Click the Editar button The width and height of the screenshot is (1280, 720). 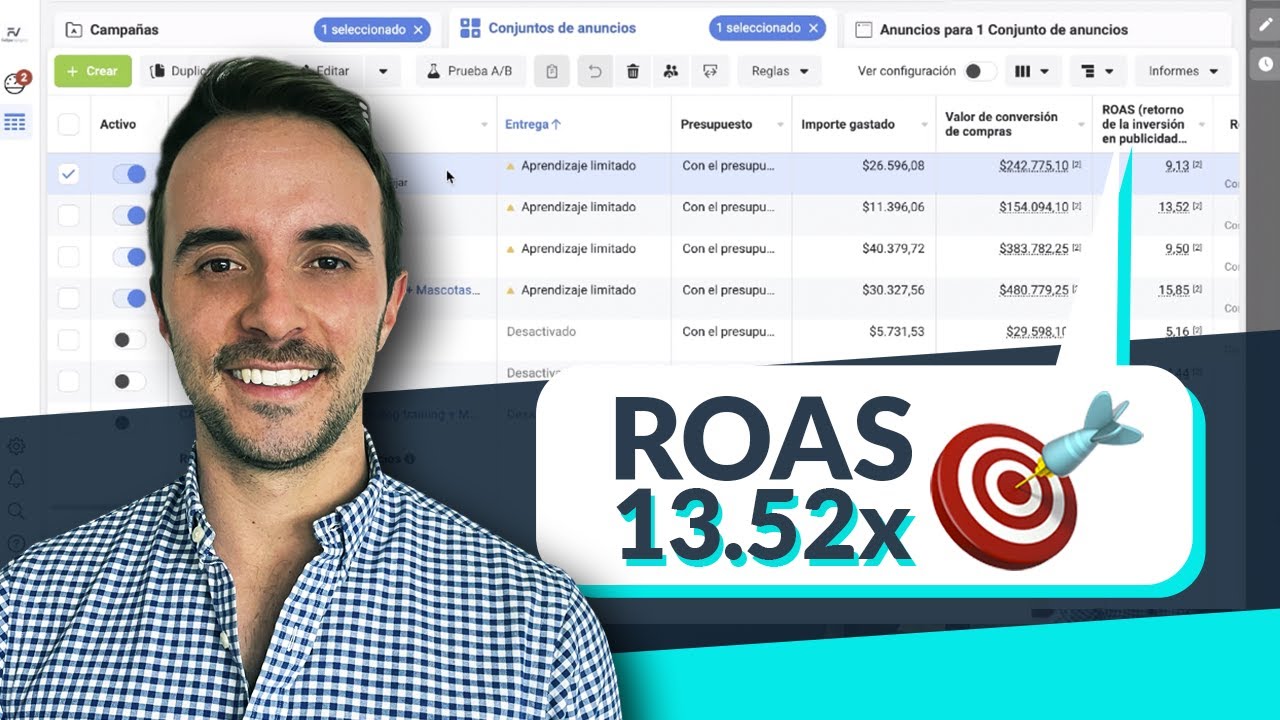click(x=332, y=71)
